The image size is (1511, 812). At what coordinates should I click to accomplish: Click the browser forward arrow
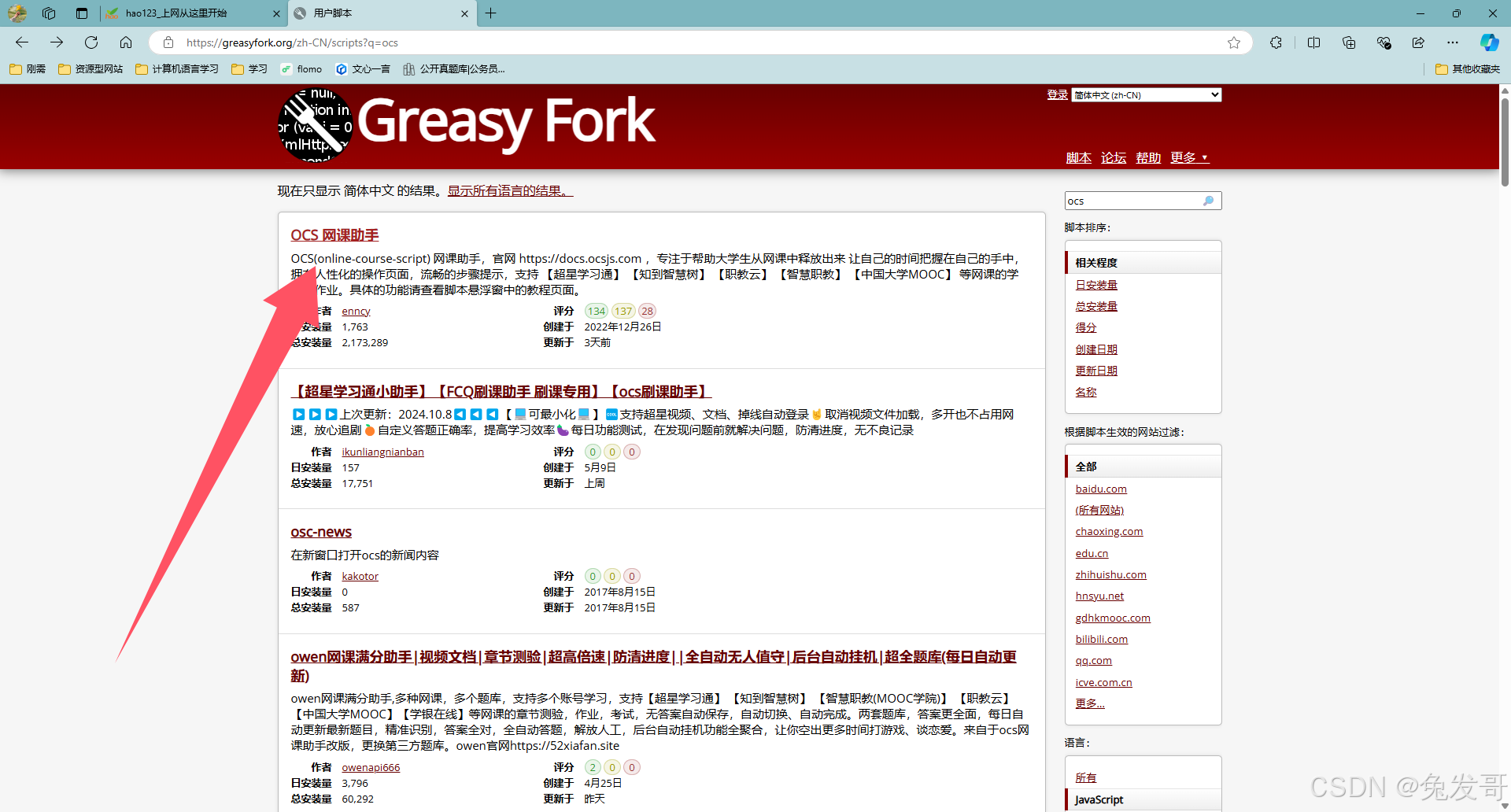(57, 42)
